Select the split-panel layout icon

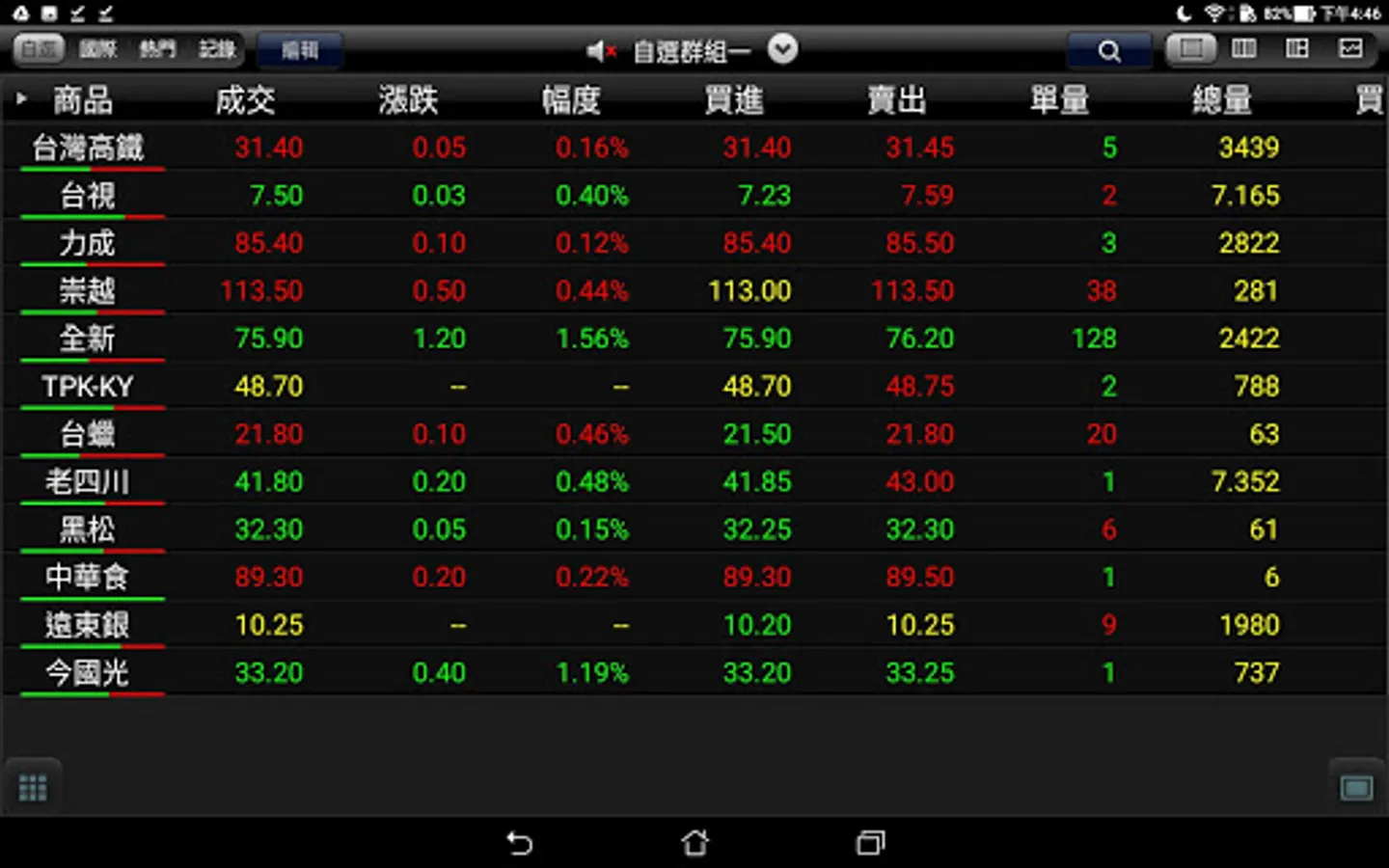[x=1297, y=48]
